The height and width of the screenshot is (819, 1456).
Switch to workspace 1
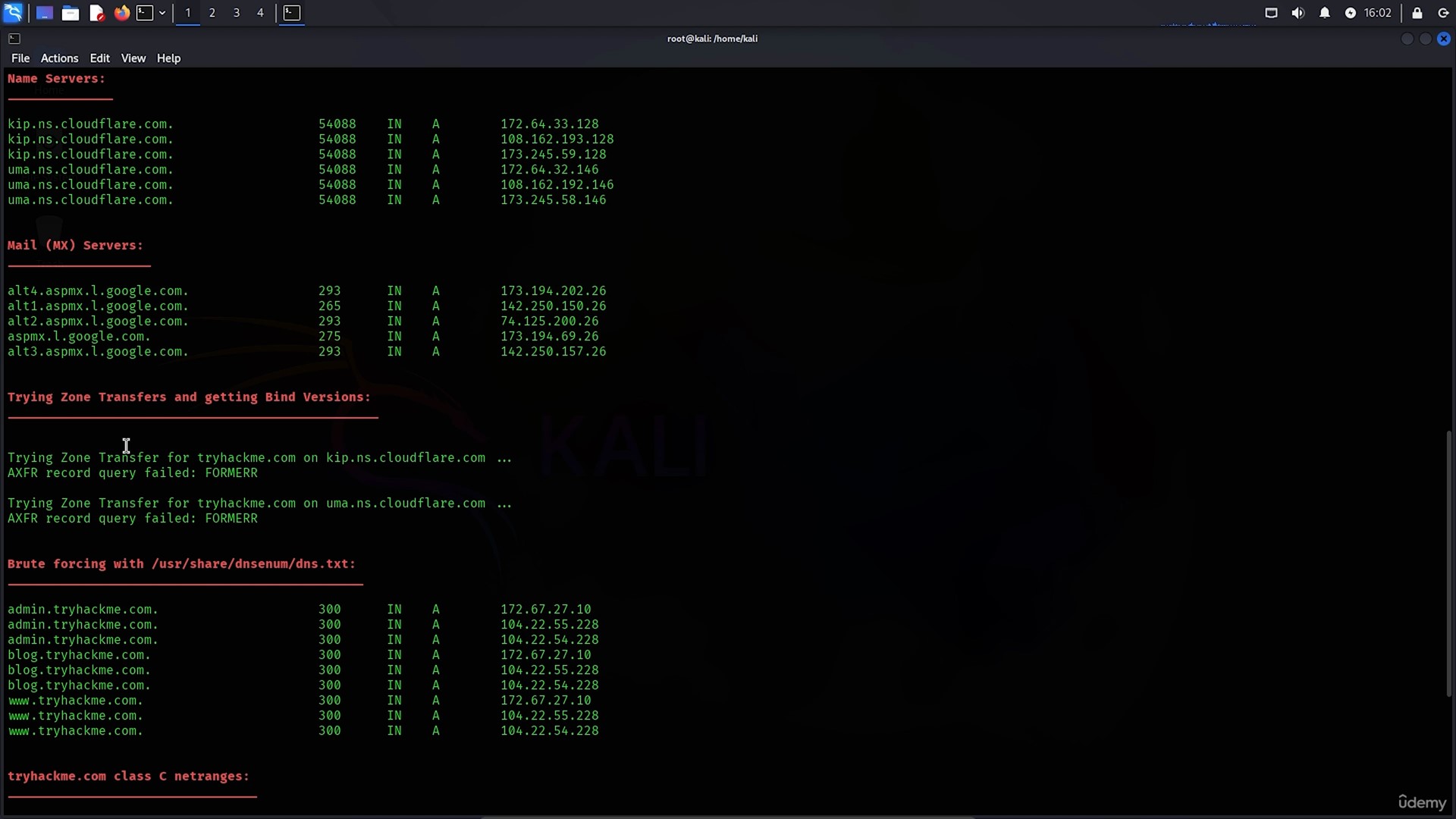click(x=188, y=13)
